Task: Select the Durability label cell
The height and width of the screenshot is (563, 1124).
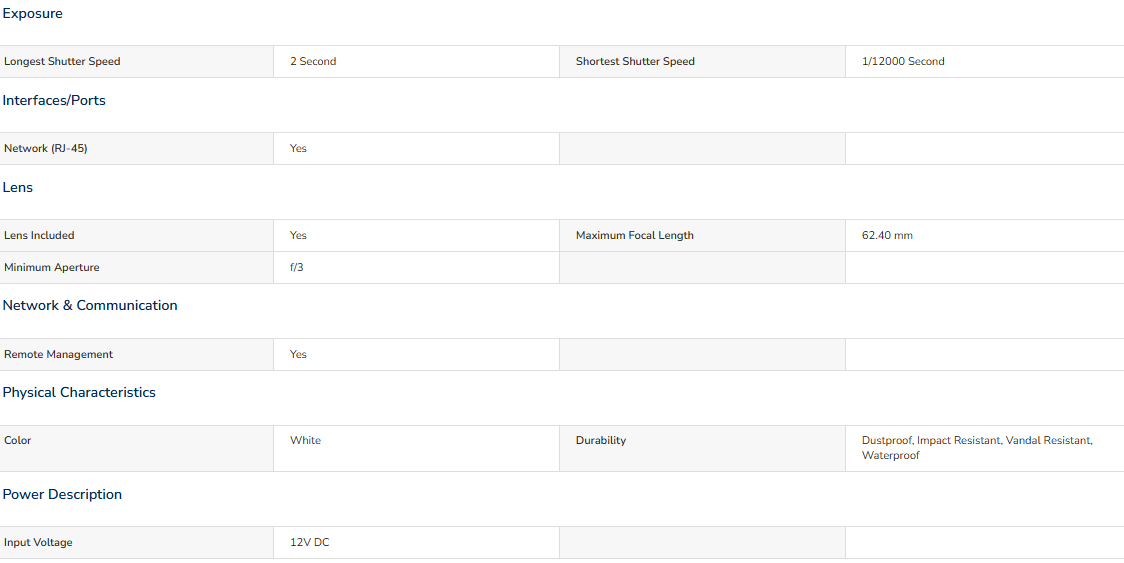Action: [x=702, y=448]
